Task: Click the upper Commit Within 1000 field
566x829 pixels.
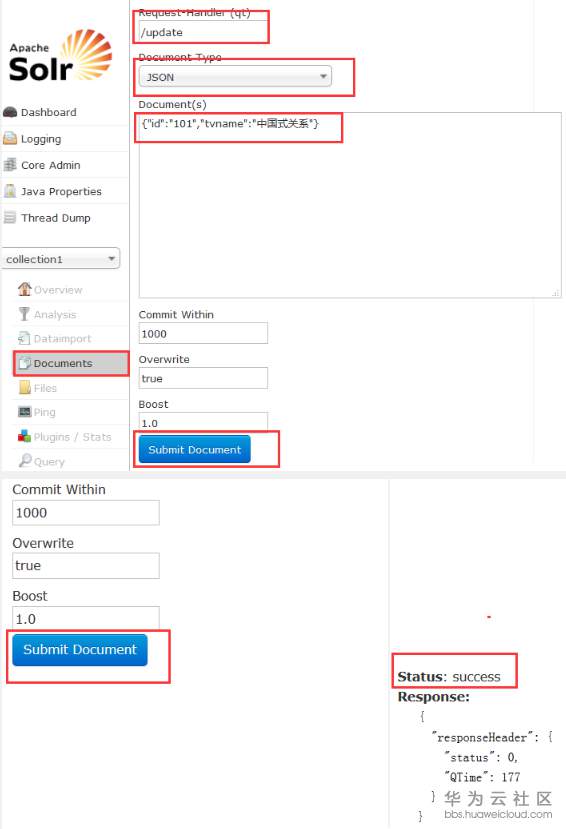Action: tap(203, 333)
